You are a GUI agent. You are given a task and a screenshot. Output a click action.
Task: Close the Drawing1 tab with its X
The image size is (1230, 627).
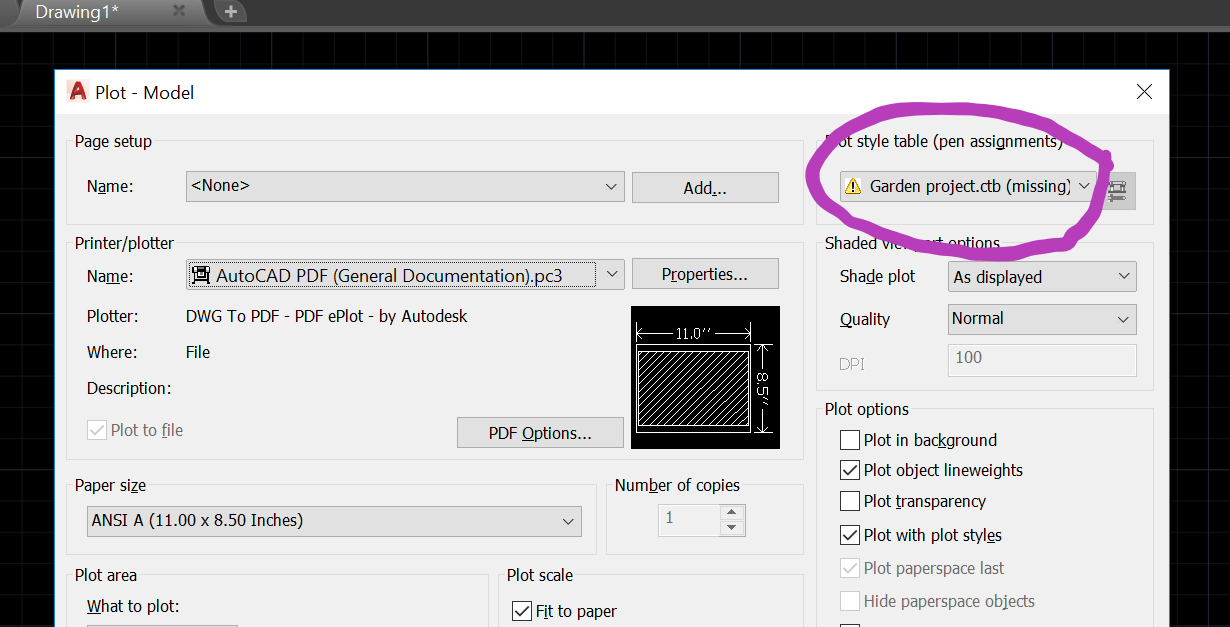(x=179, y=10)
